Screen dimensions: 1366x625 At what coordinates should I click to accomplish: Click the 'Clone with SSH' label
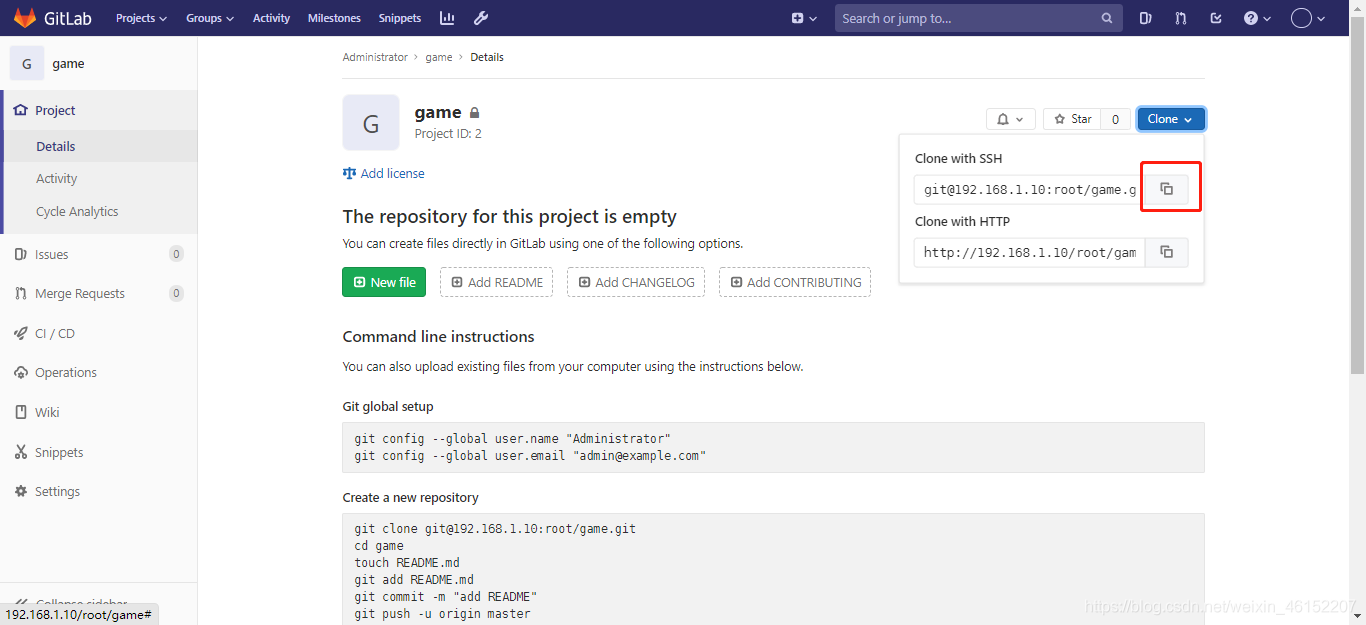(958, 158)
